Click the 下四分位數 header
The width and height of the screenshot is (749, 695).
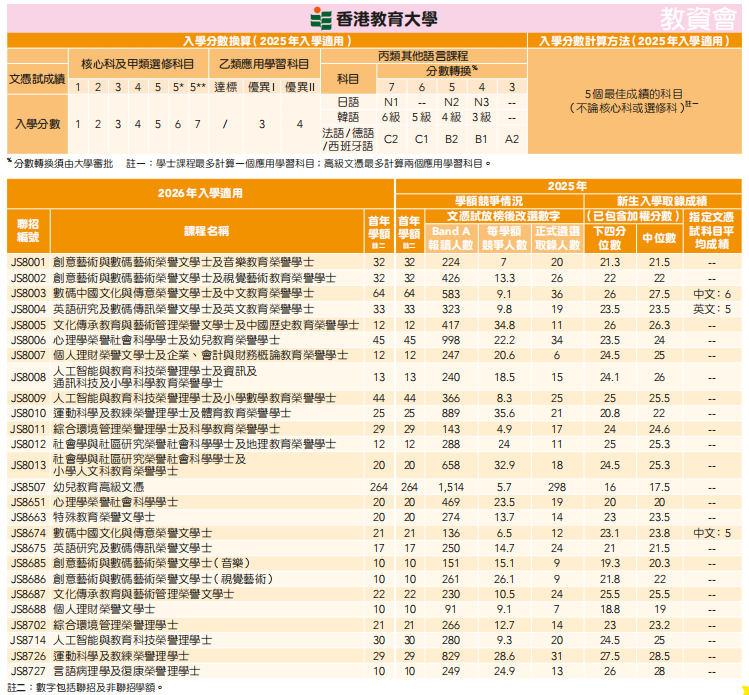pos(610,238)
